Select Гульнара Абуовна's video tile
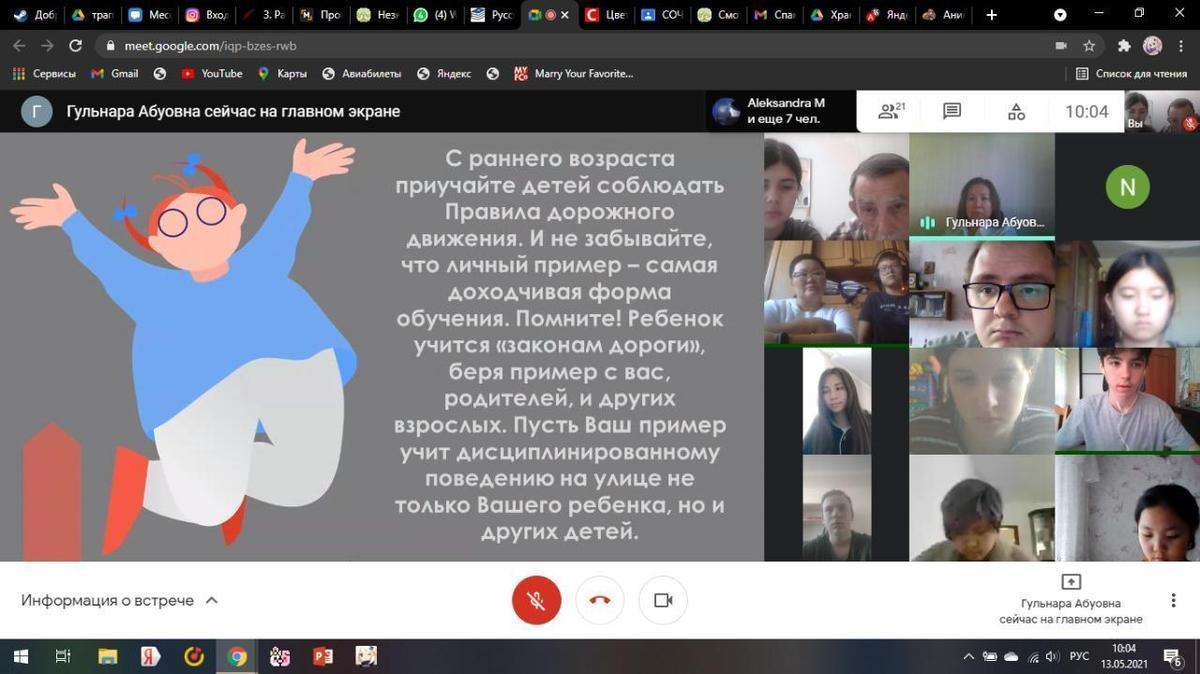Viewport: 1200px width, 674px height. [981, 186]
